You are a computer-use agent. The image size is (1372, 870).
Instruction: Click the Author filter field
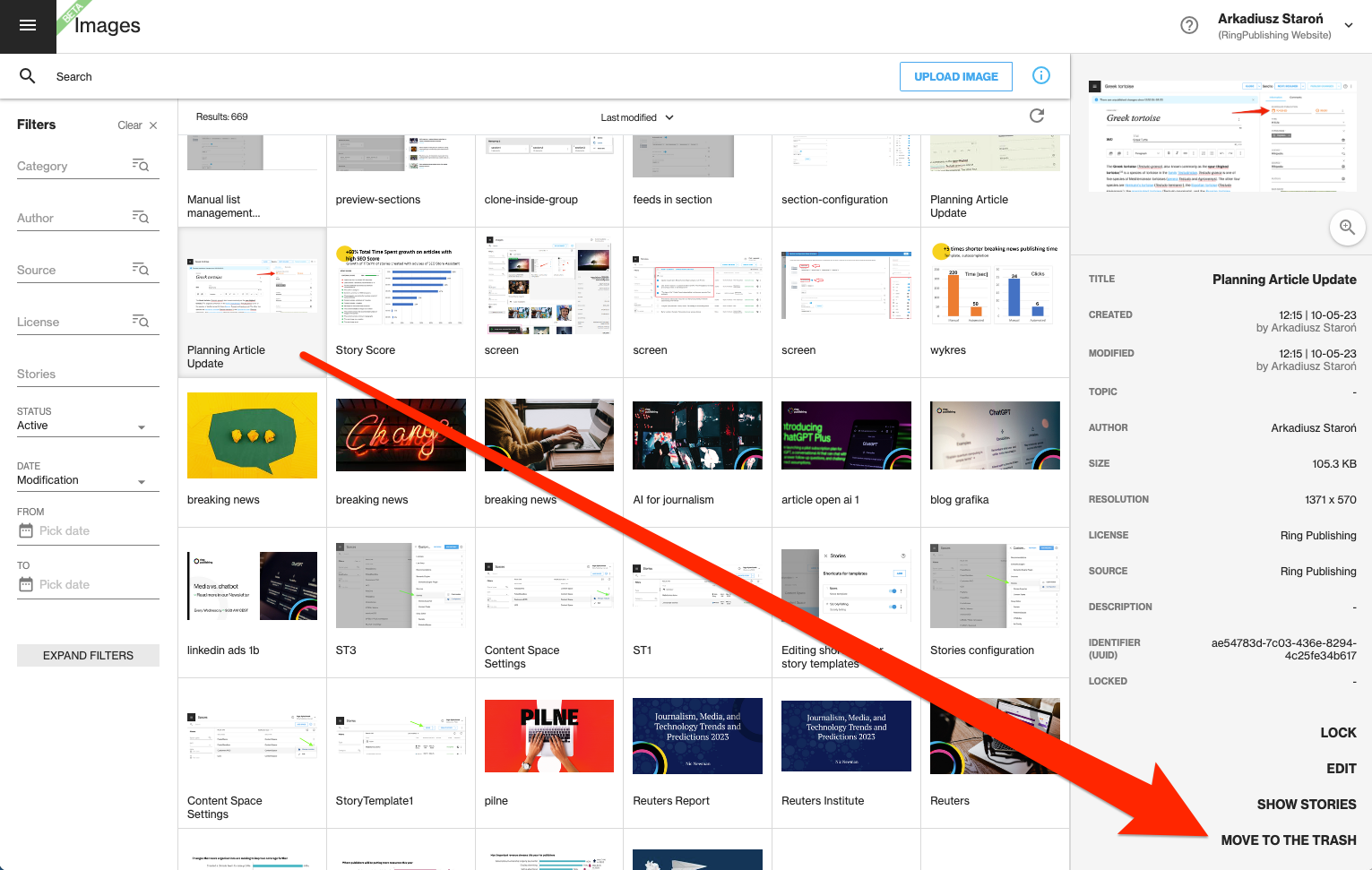88,219
